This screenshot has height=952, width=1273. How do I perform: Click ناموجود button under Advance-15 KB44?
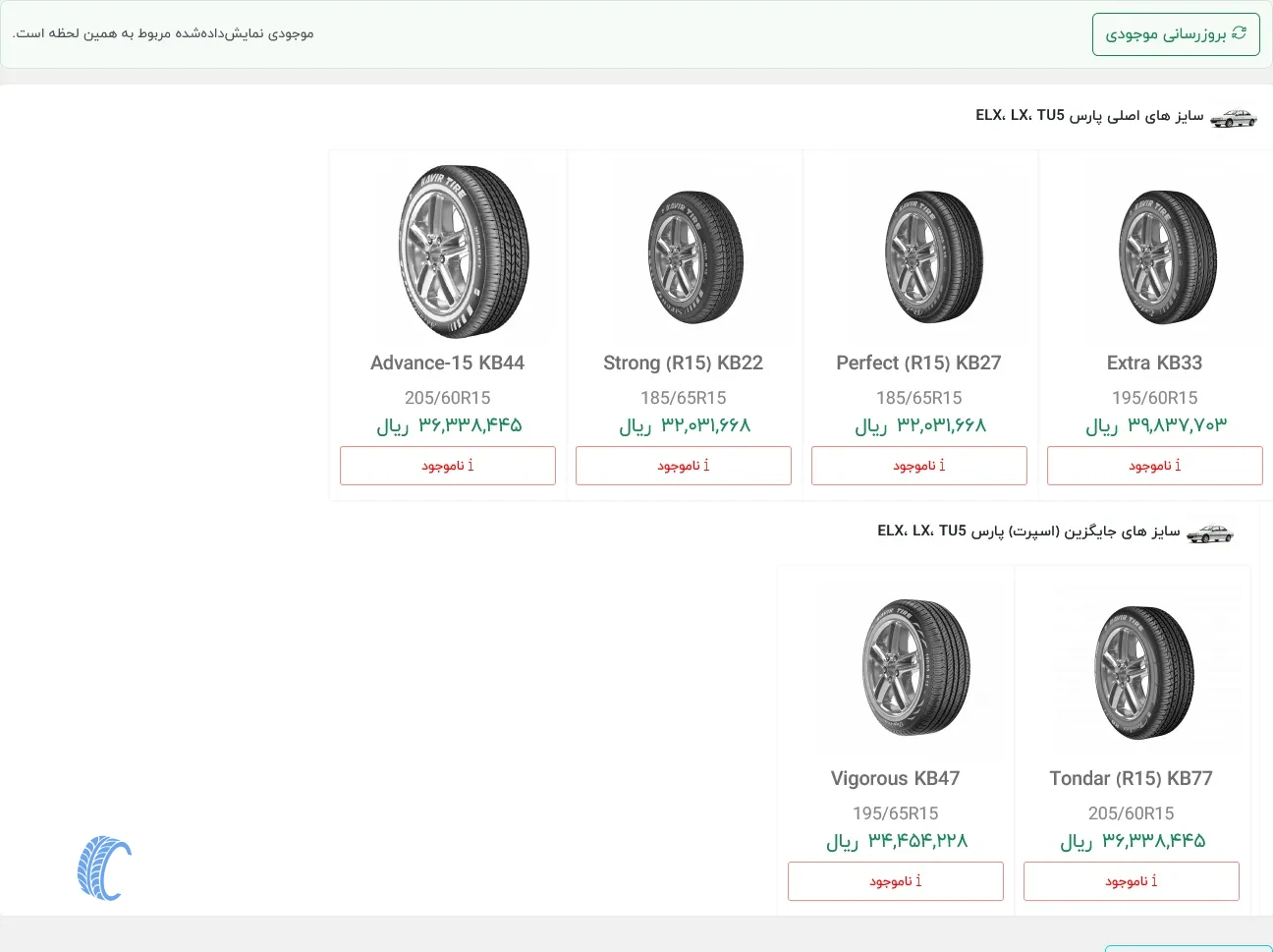point(448,466)
